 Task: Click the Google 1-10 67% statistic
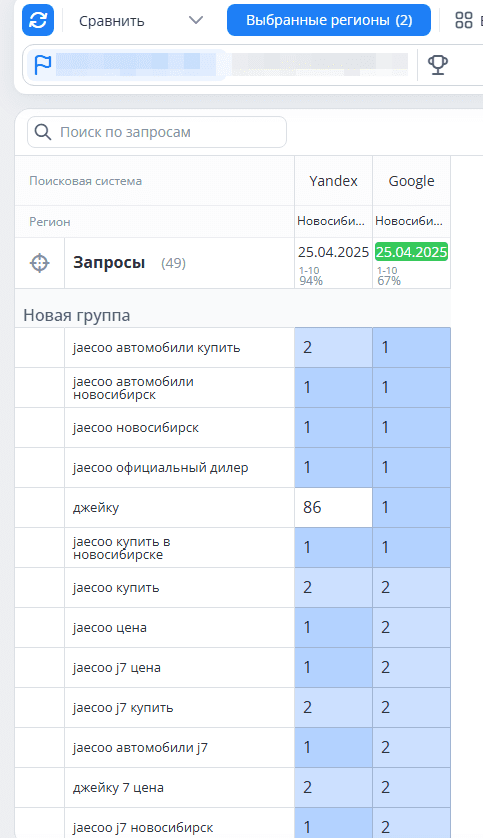tap(388, 276)
